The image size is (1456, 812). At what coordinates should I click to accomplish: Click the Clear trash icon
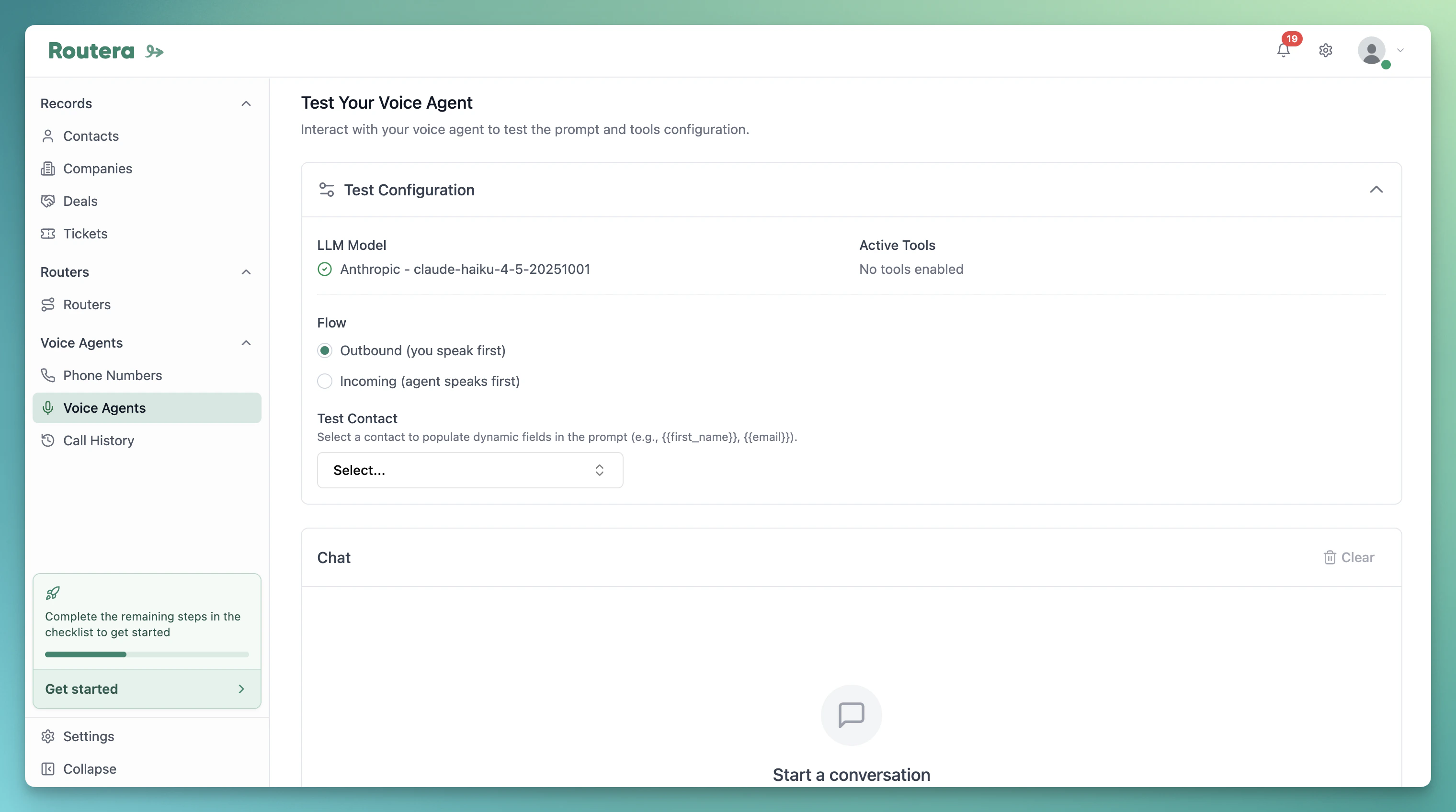click(x=1330, y=558)
